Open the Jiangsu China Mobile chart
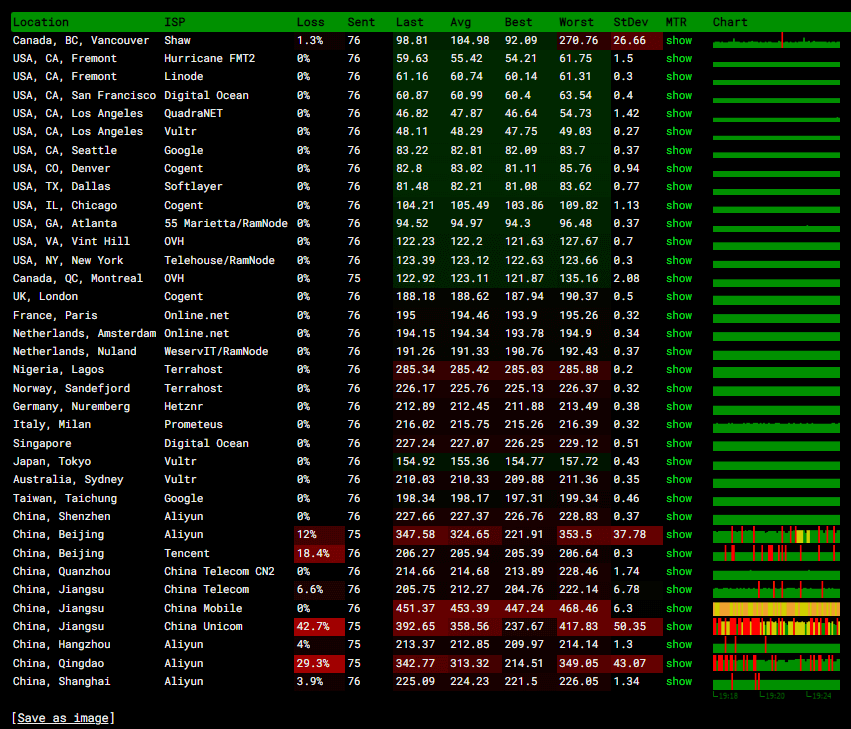851x729 pixels. coord(776,608)
